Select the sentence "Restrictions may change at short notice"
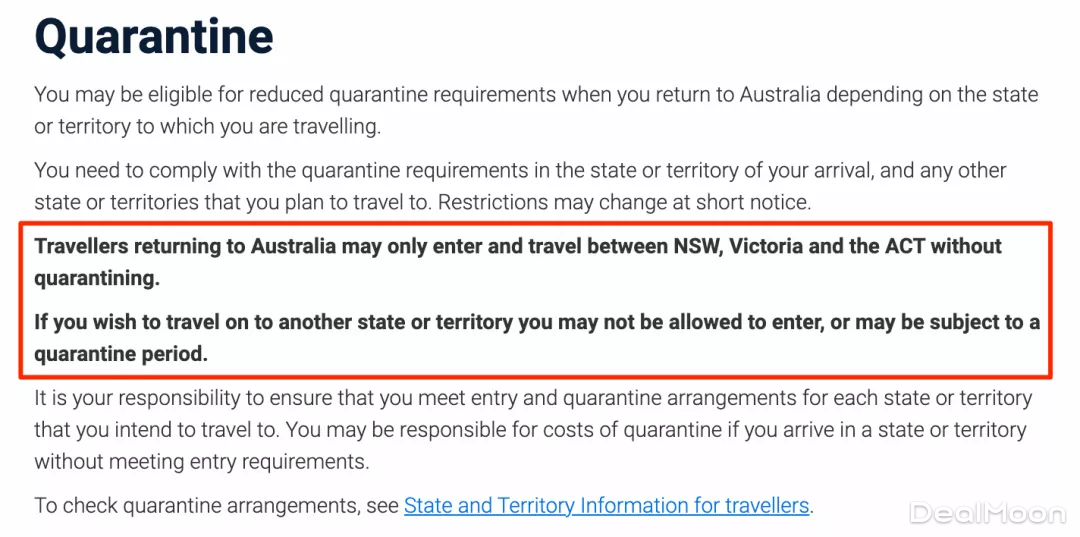This screenshot has width=1080, height=537. [x=625, y=202]
